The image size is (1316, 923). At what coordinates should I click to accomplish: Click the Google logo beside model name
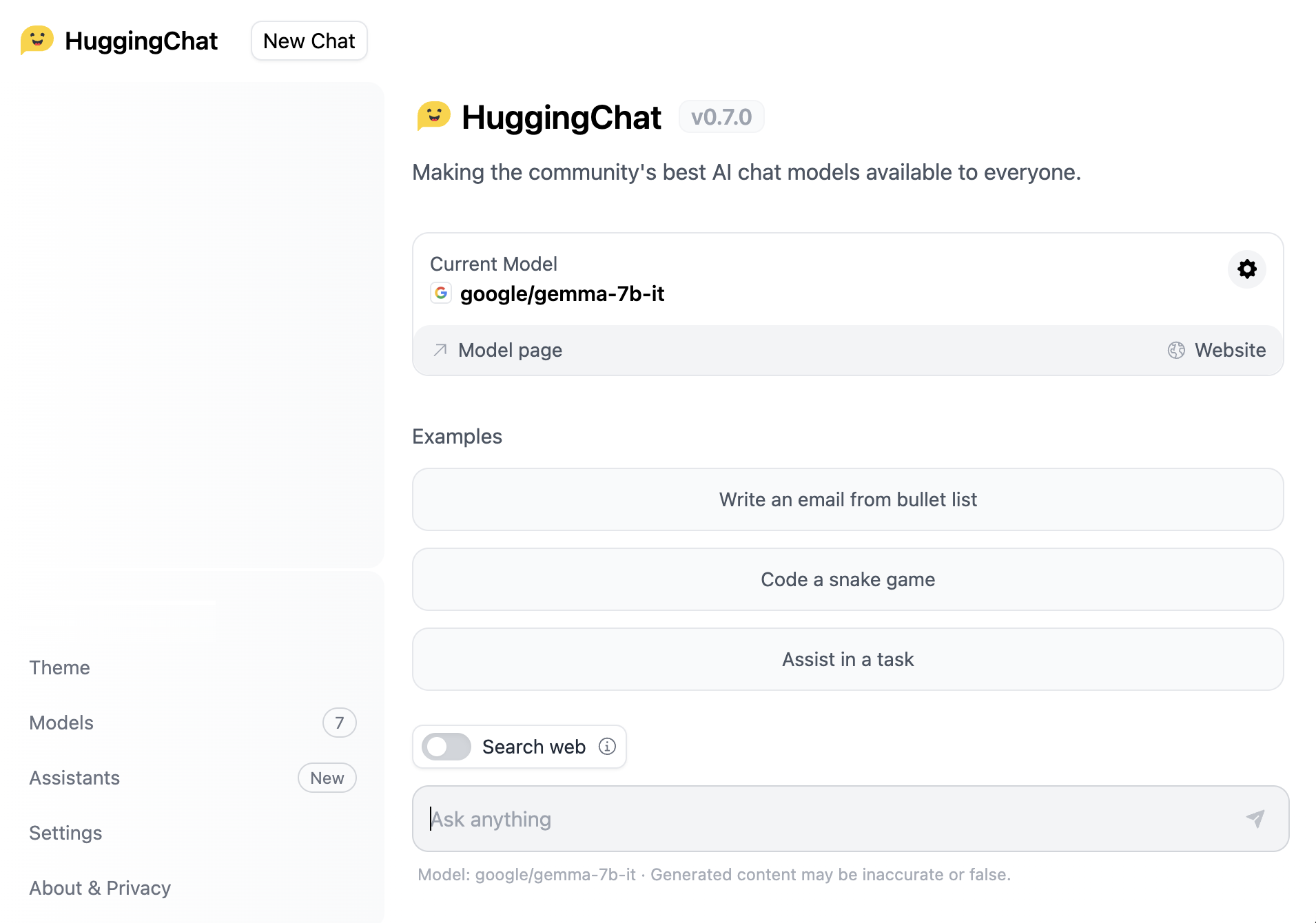(441, 293)
